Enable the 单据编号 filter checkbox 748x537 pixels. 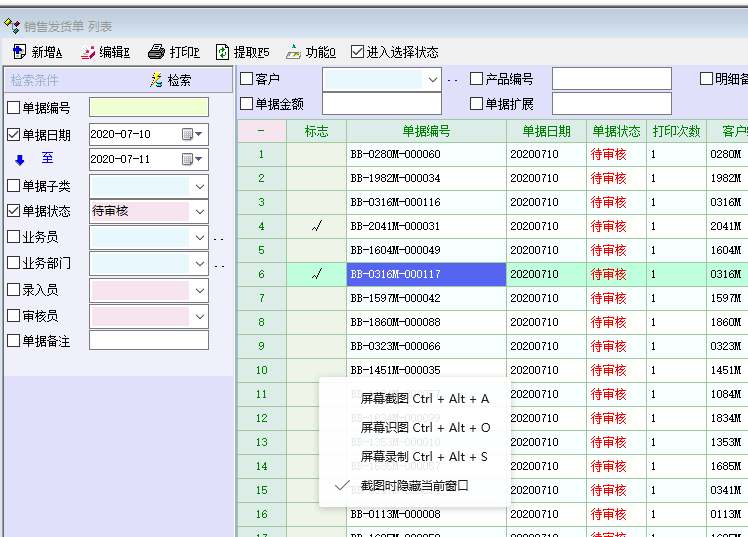click(13, 108)
